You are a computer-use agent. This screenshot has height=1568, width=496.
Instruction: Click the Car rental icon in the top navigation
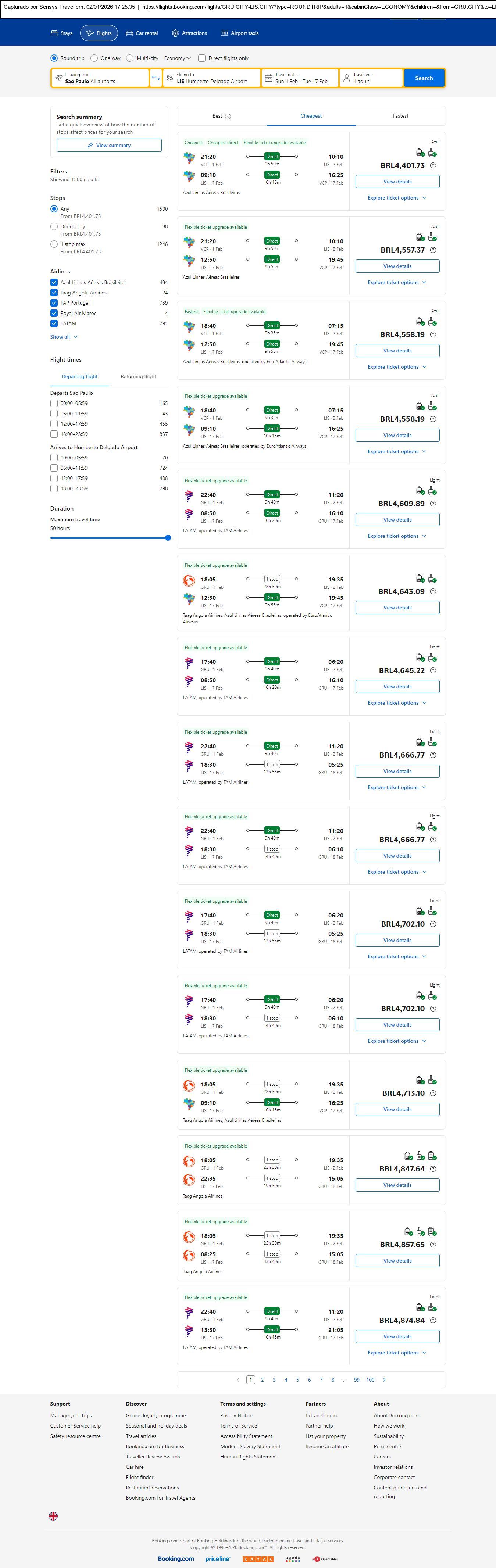pos(130,33)
